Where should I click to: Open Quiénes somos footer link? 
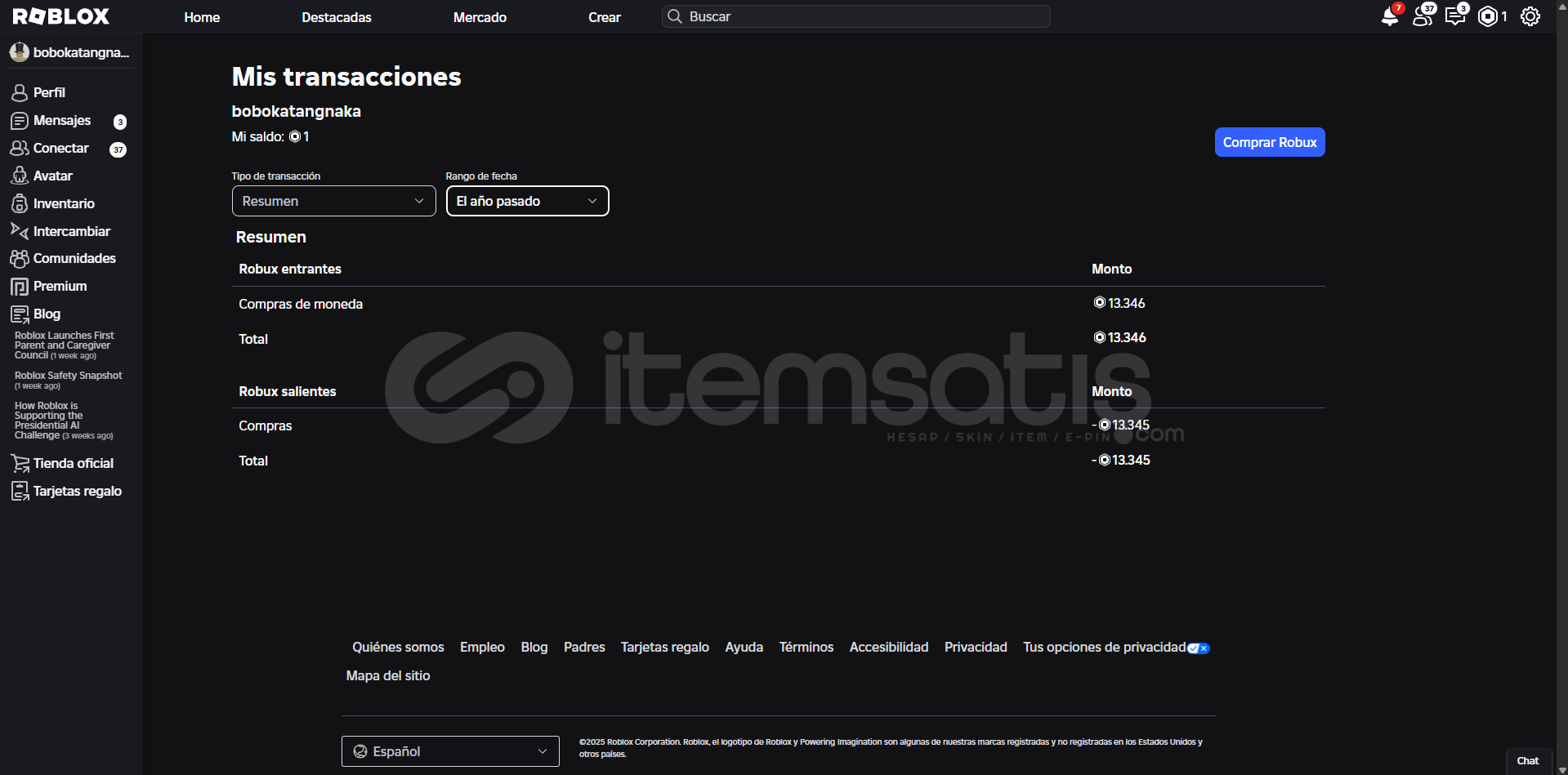(398, 647)
